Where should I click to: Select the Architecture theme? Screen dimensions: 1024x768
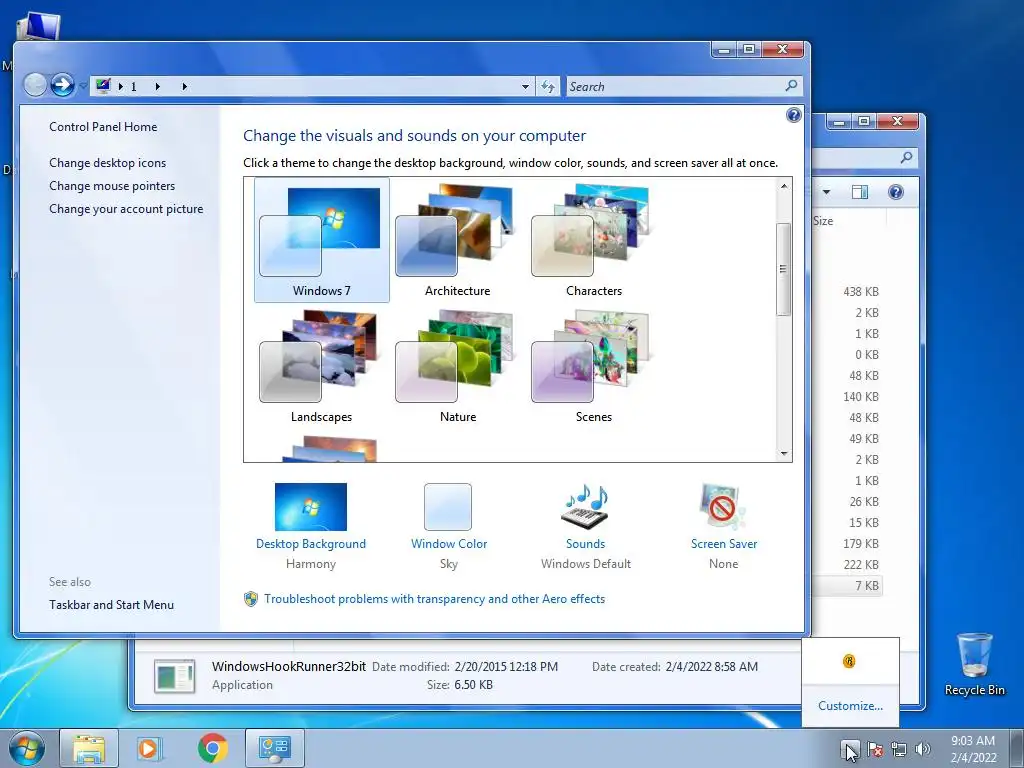coord(457,240)
